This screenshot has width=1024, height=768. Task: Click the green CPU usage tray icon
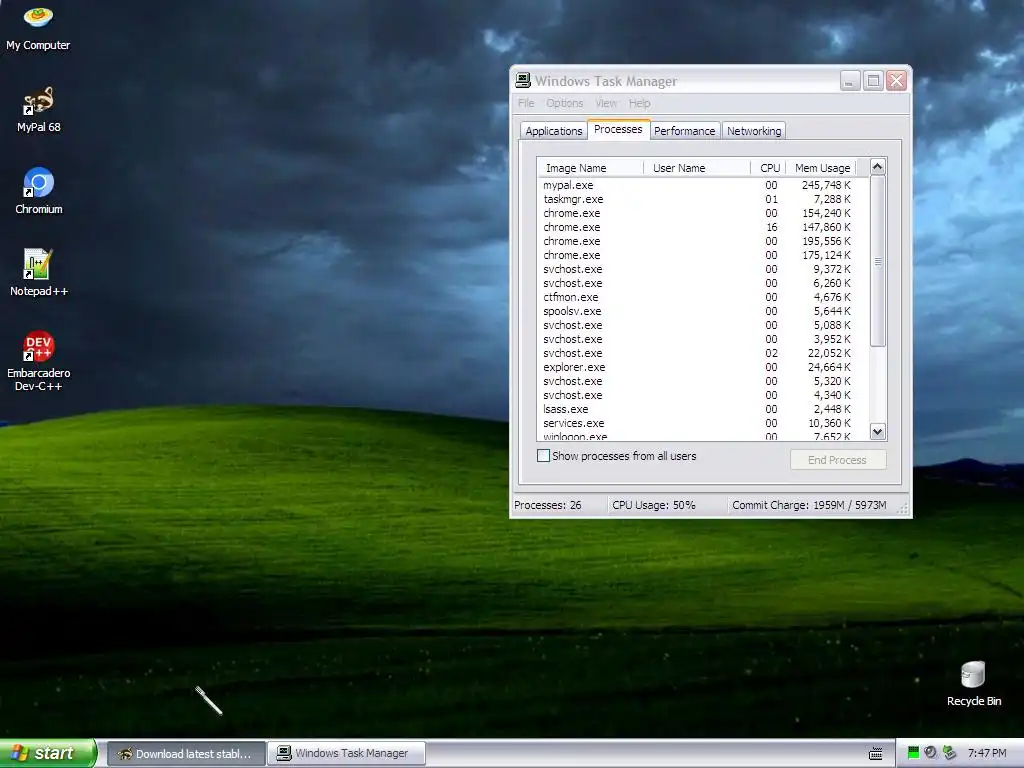point(914,753)
